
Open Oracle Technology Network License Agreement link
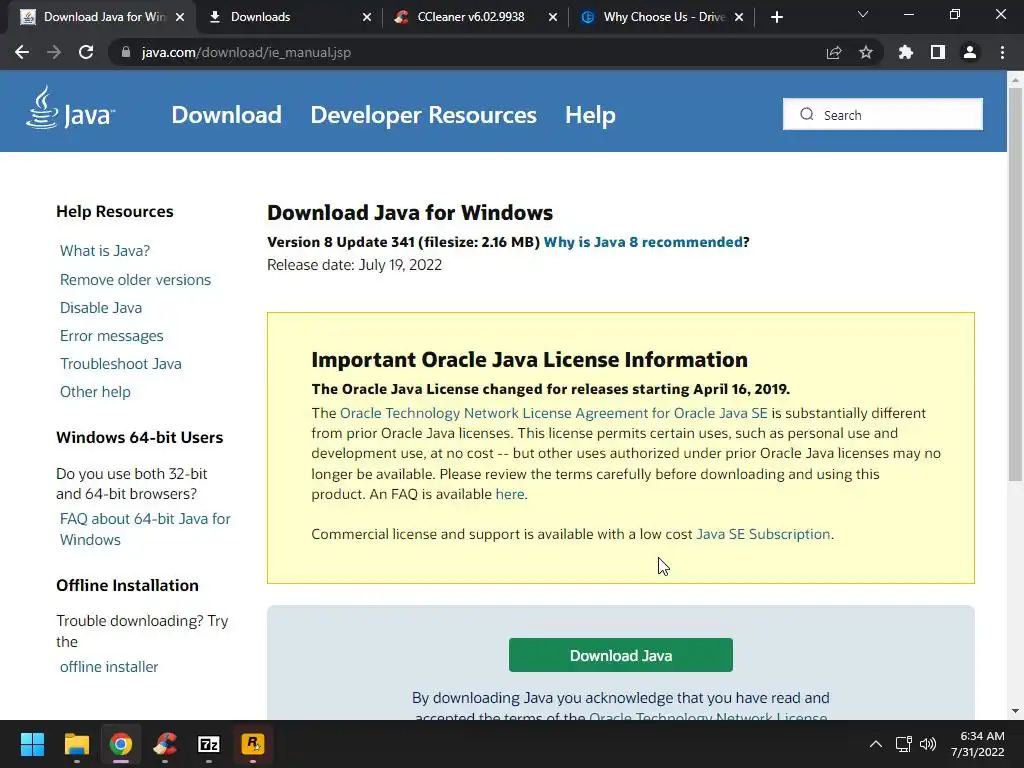[554, 413]
